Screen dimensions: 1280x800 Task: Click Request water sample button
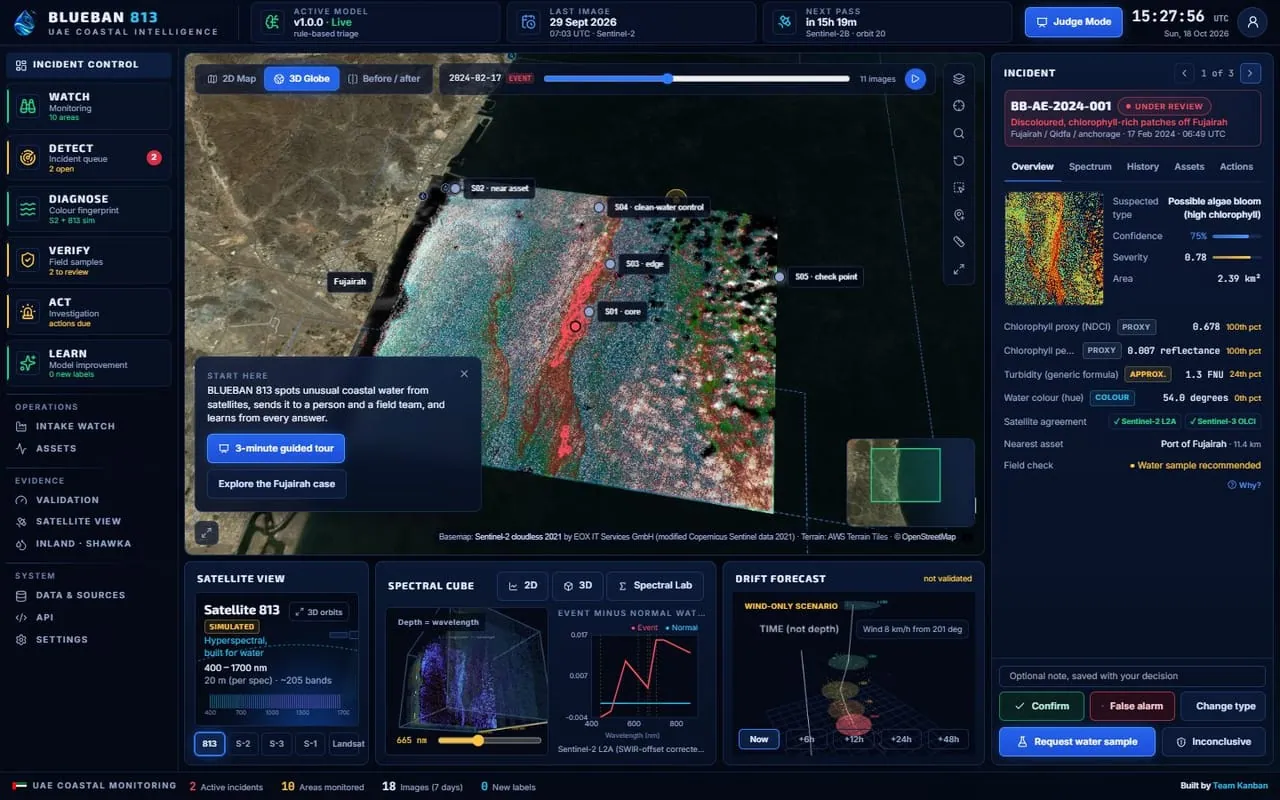click(1077, 742)
